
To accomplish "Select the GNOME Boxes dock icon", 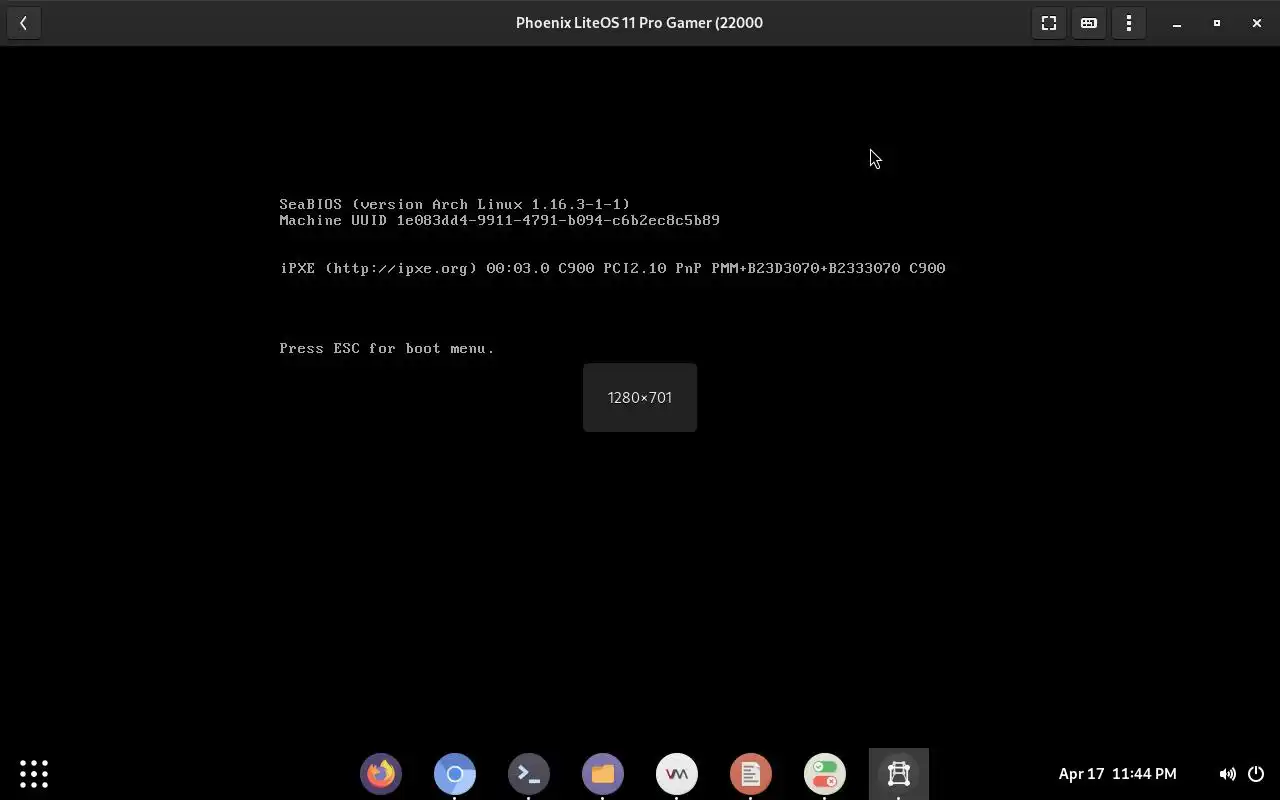I will (899, 774).
